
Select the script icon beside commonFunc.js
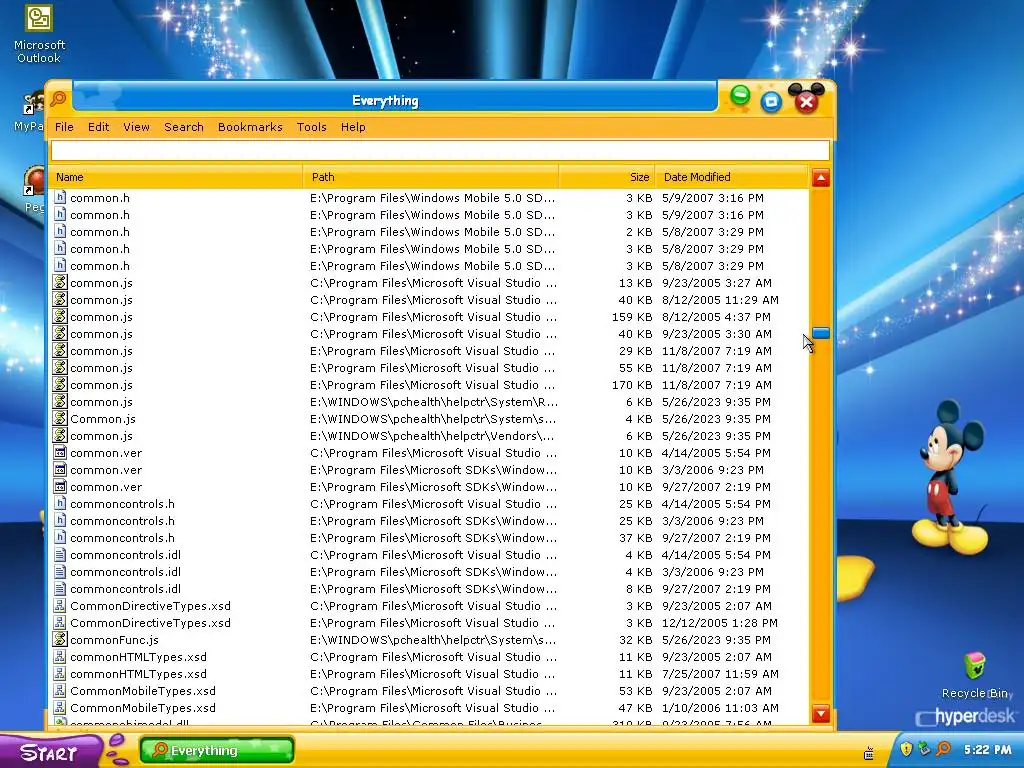[x=60, y=640]
